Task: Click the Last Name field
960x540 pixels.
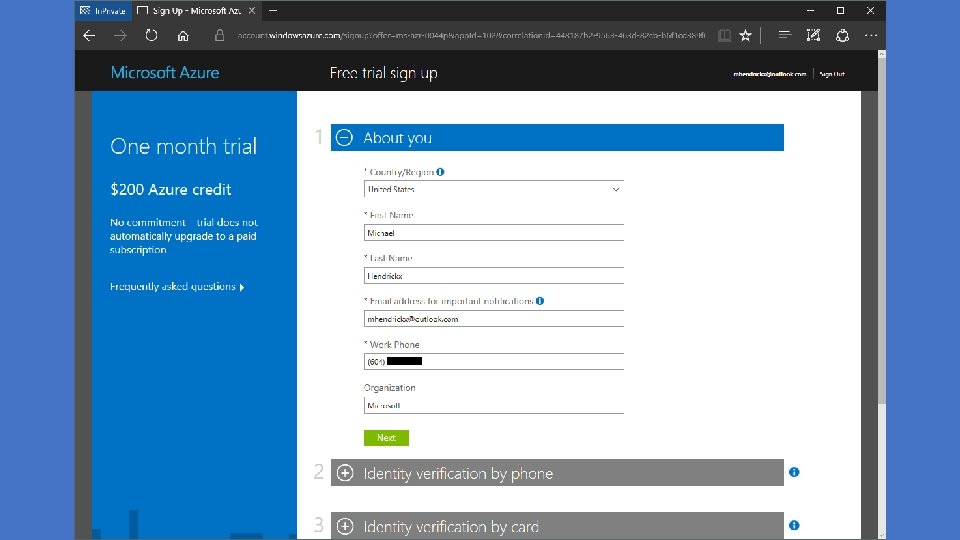Action: (493, 276)
